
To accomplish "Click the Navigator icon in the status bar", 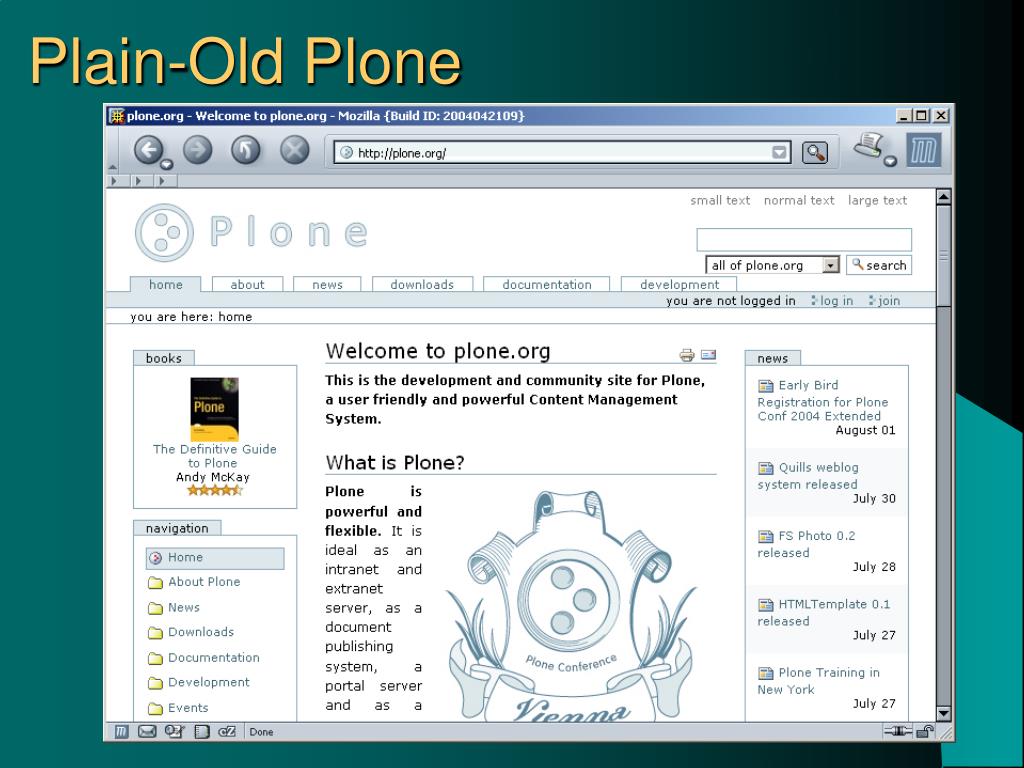I will [x=121, y=731].
